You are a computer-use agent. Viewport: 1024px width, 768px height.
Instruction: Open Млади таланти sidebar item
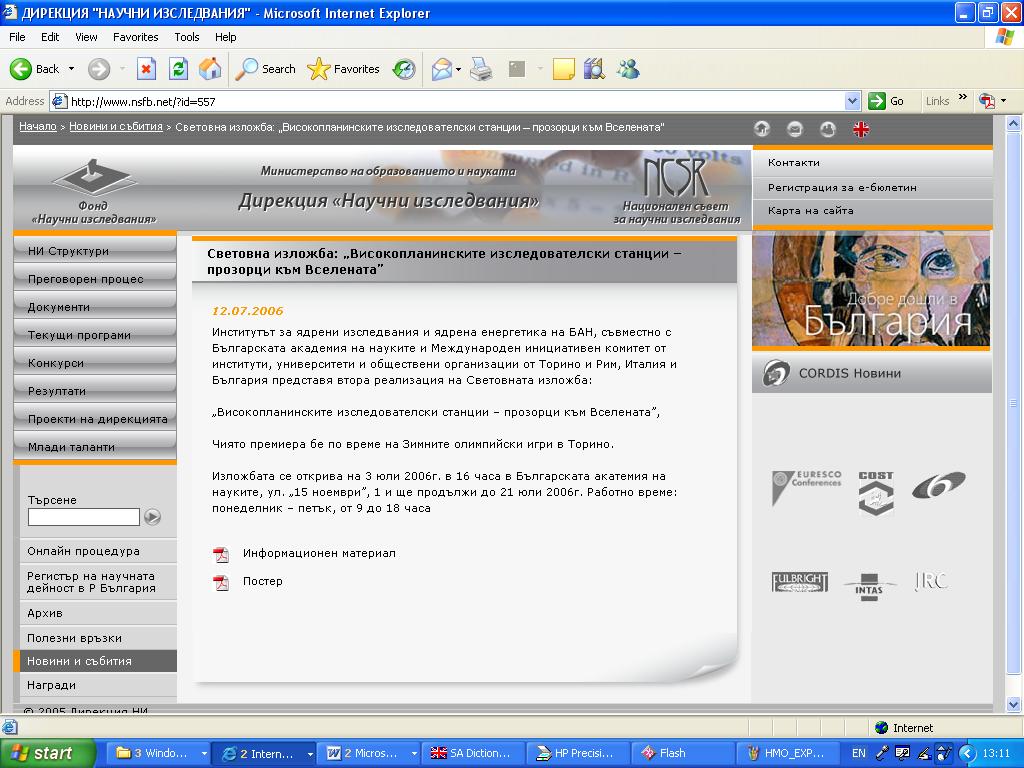pos(95,447)
